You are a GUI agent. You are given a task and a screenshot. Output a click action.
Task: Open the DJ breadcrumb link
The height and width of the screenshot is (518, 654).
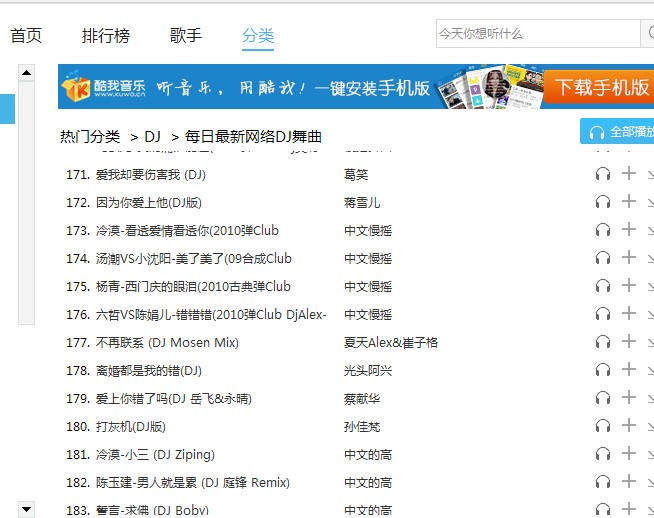(152, 136)
